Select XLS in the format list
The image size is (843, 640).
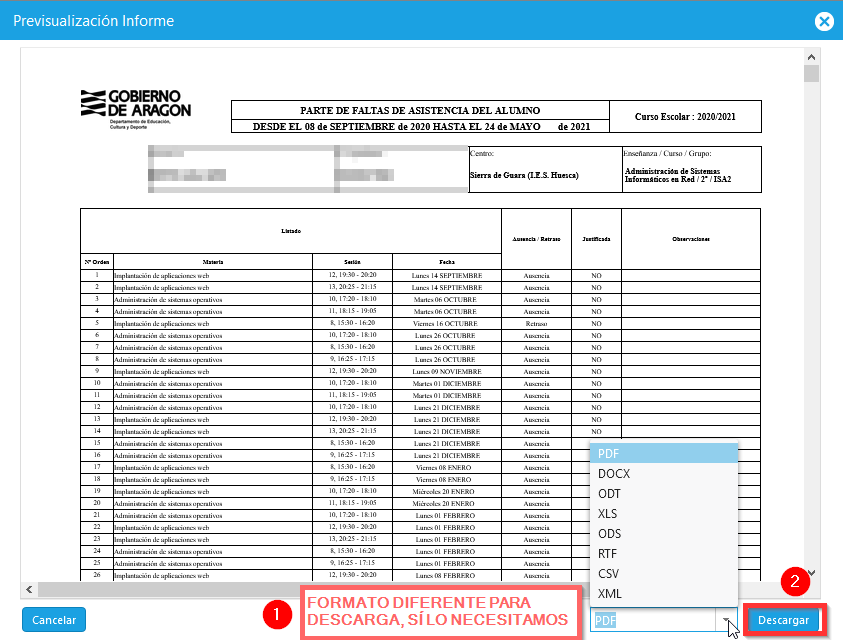click(x=663, y=513)
